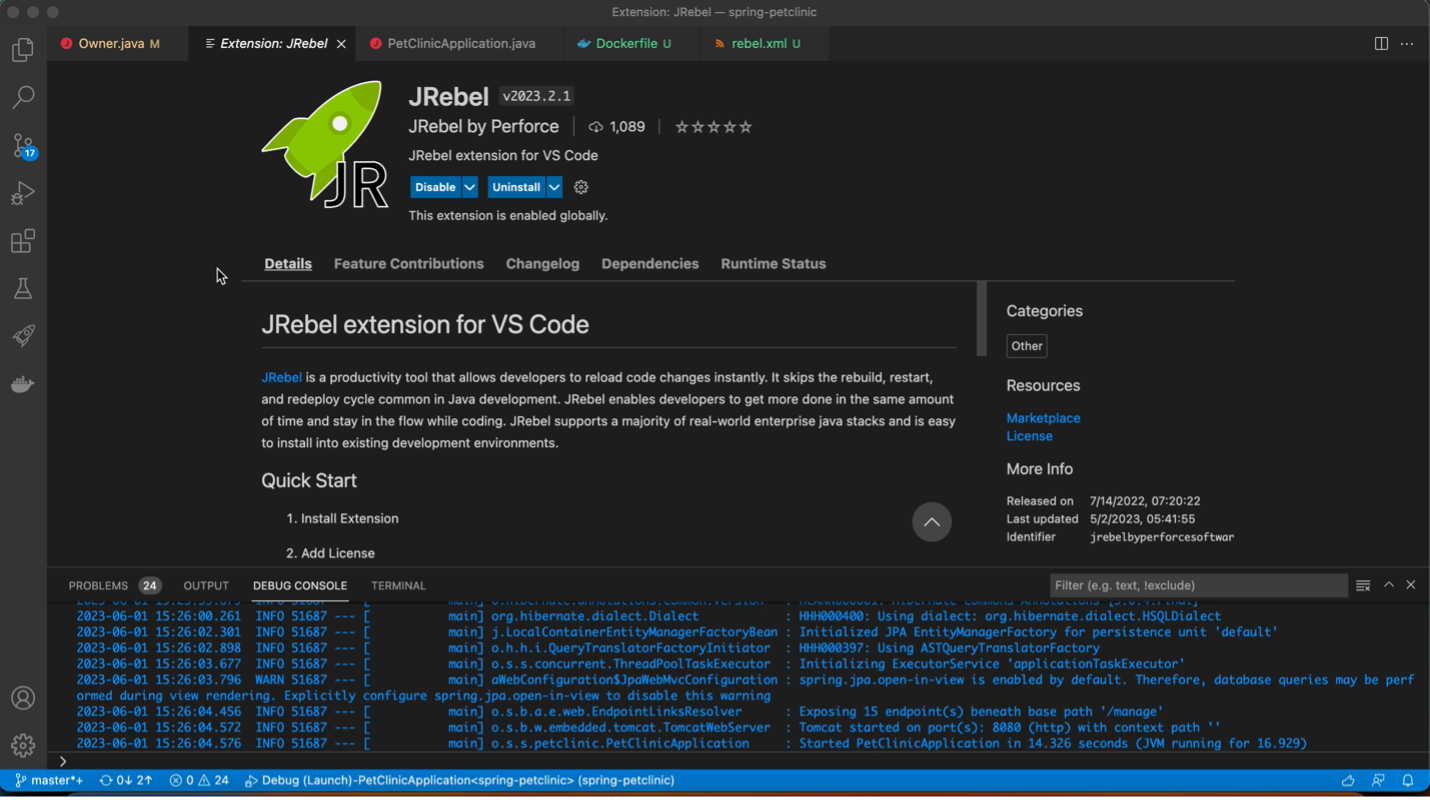1430x800 pixels.
Task: Open the Problems panel tab
Action: pos(114,585)
